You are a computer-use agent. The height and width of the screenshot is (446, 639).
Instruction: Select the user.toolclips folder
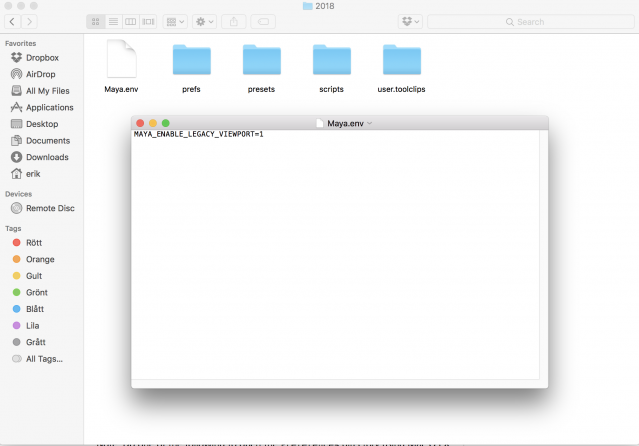pyautogui.click(x=402, y=60)
